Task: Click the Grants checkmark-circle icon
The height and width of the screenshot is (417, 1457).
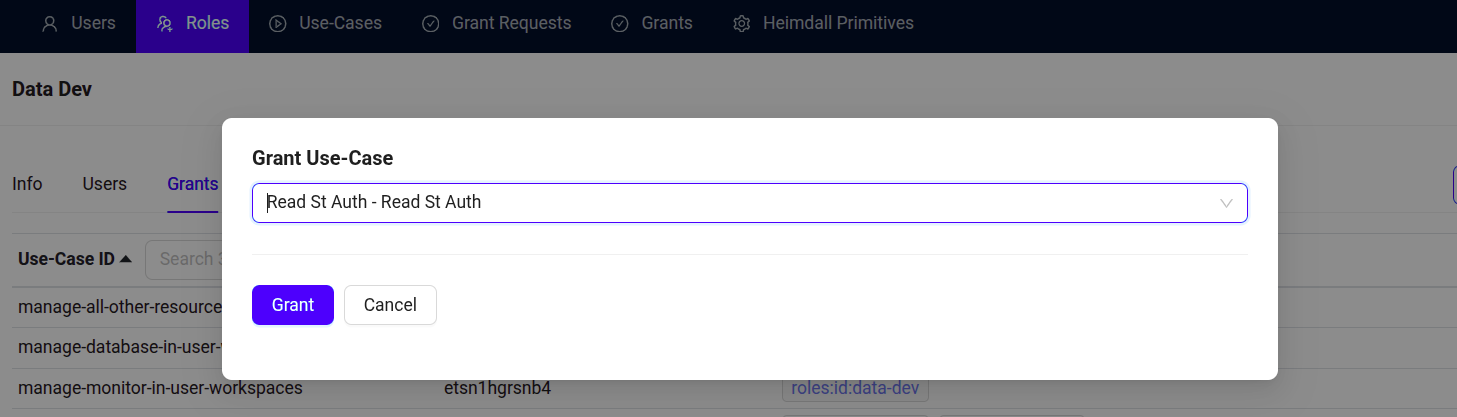Action: tap(620, 23)
